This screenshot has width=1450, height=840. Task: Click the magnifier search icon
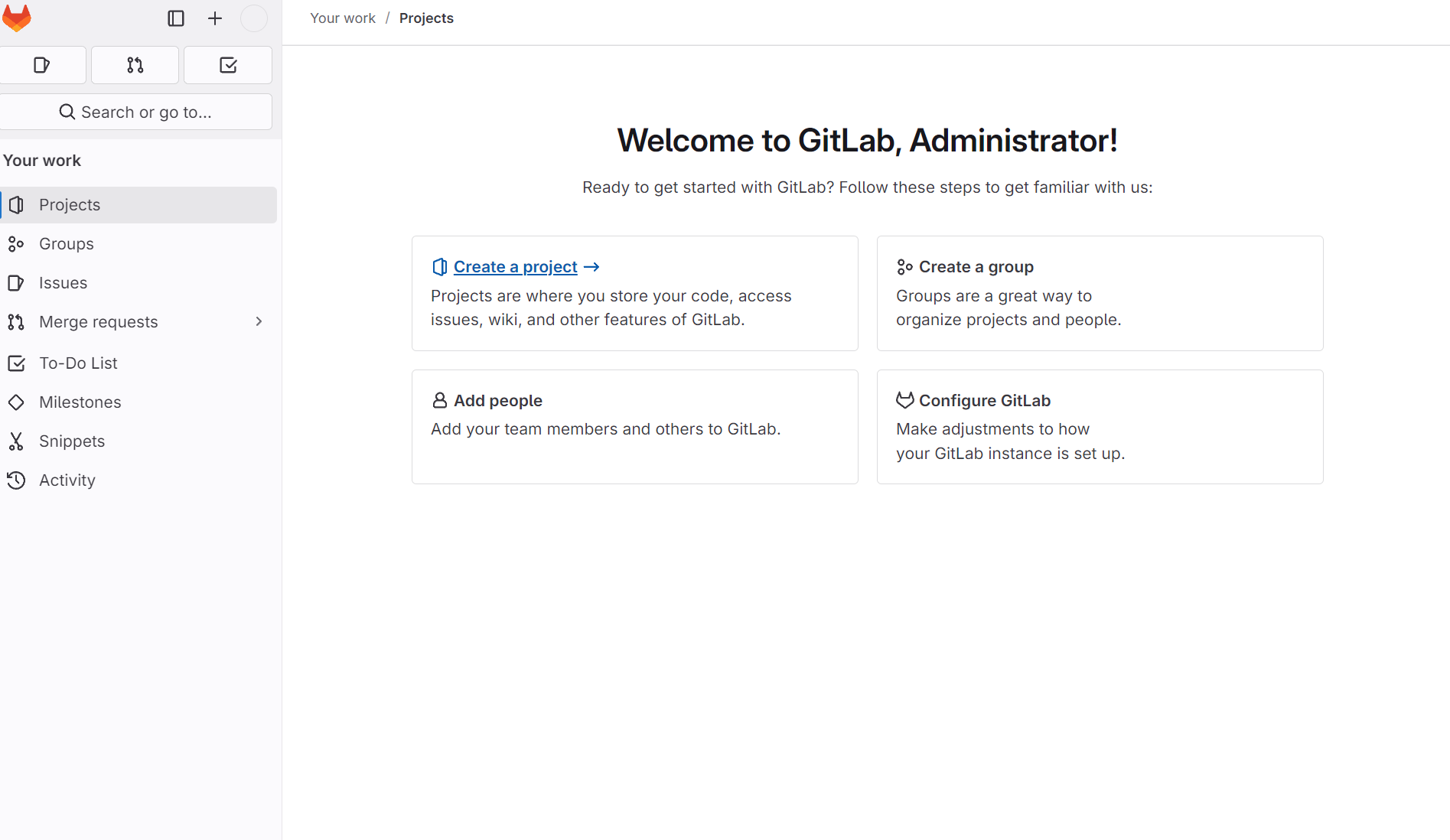click(x=67, y=112)
